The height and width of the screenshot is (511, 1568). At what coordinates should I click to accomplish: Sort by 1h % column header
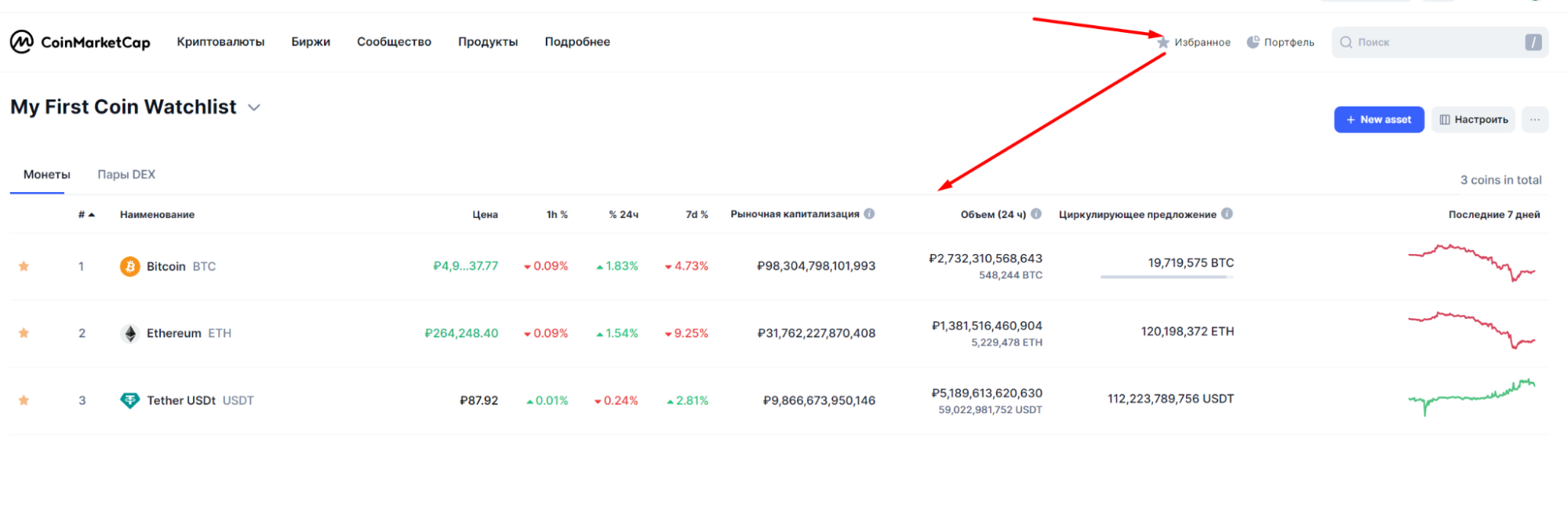(x=557, y=215)
